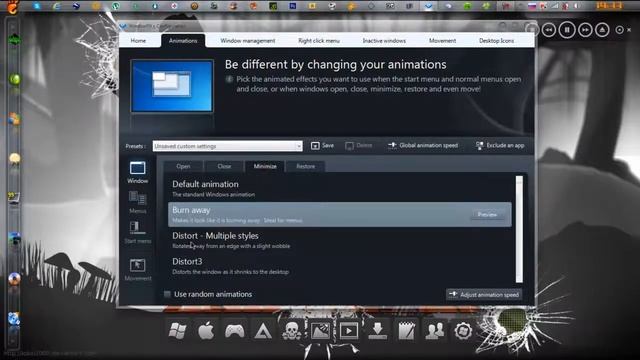Enable Use random animations checkbox
640x360 pixels.
click(167, 294)
